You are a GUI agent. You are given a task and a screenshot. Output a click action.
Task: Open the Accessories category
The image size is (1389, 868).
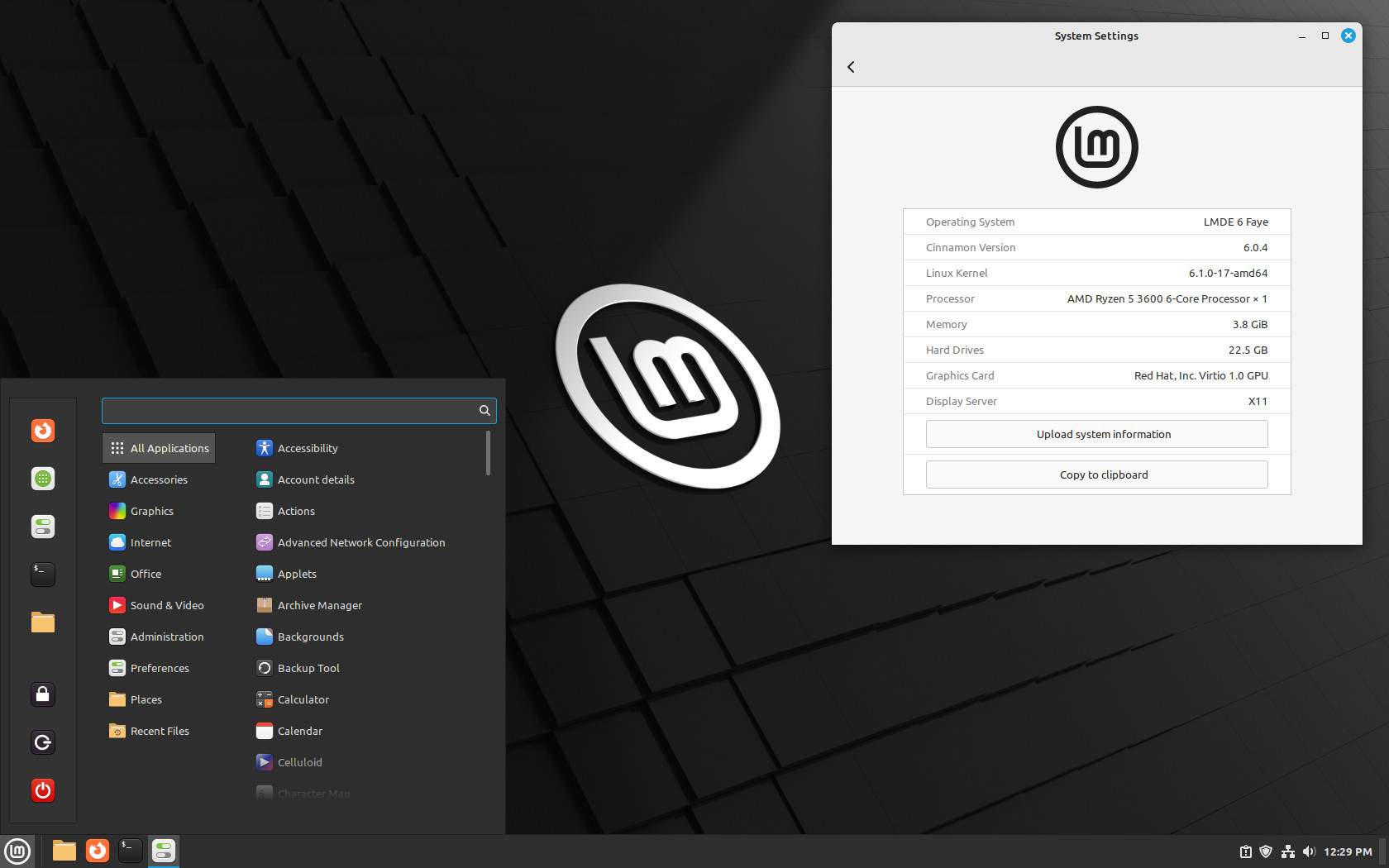point(159,479)
